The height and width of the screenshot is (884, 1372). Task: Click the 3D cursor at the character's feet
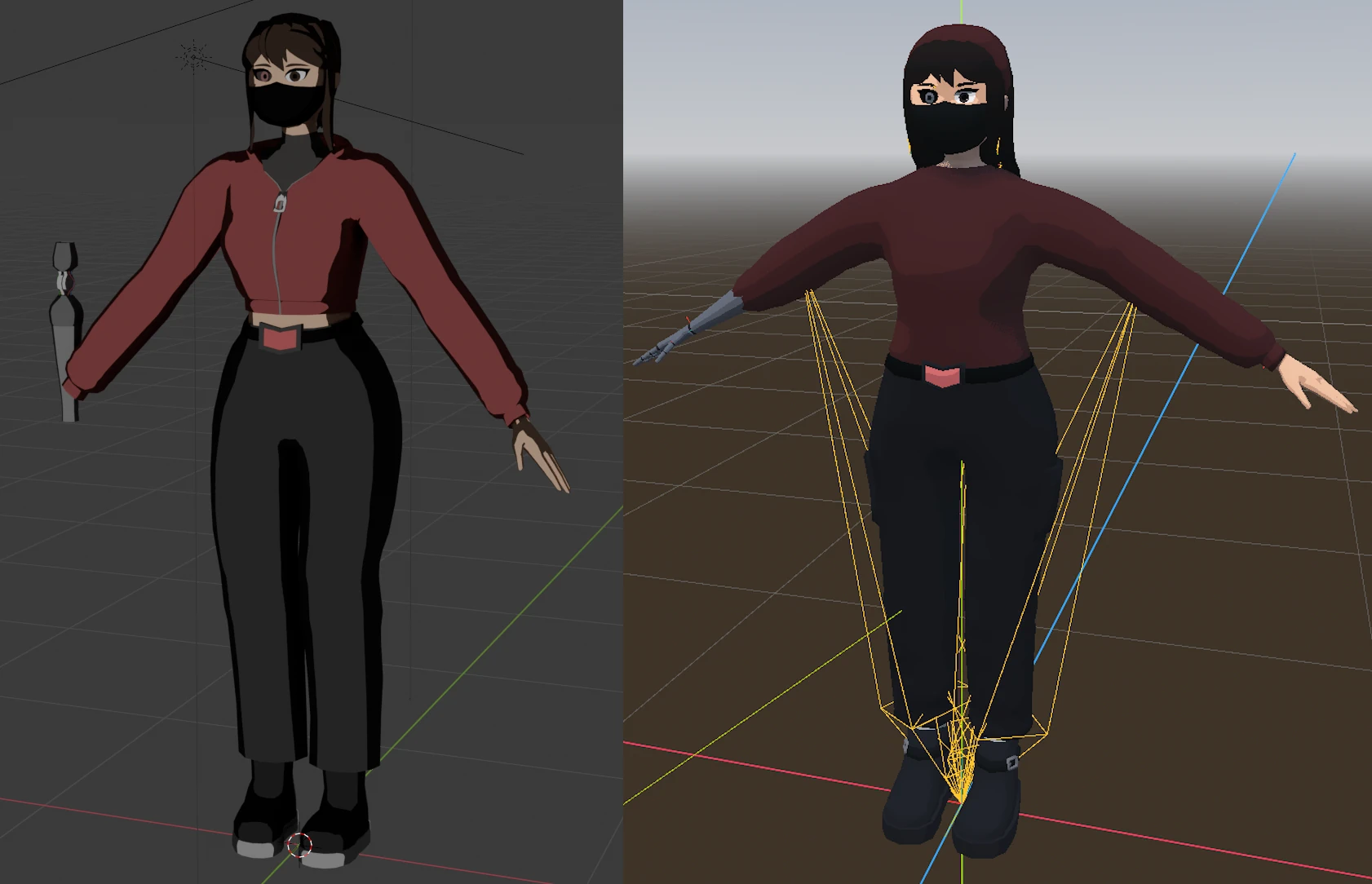[299, 846]
